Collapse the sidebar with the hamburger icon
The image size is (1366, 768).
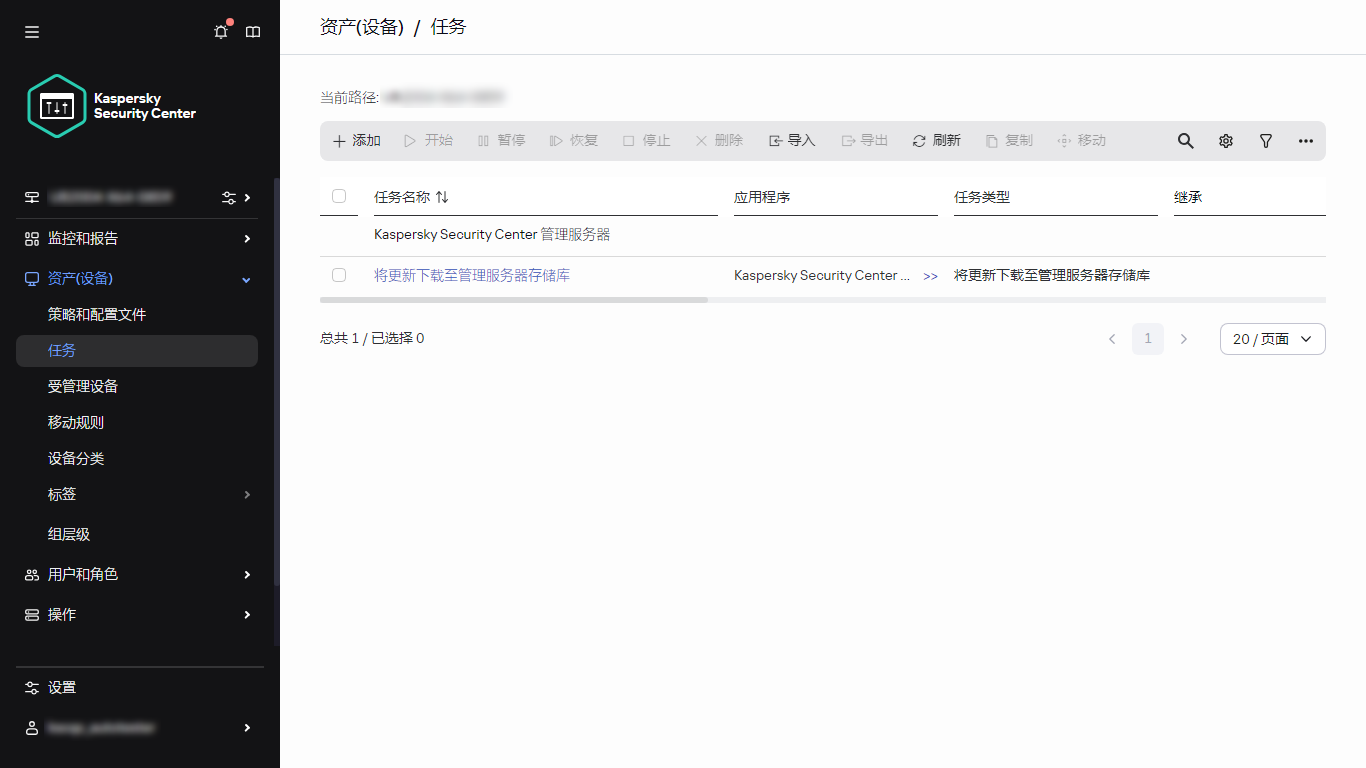[31, 31]
